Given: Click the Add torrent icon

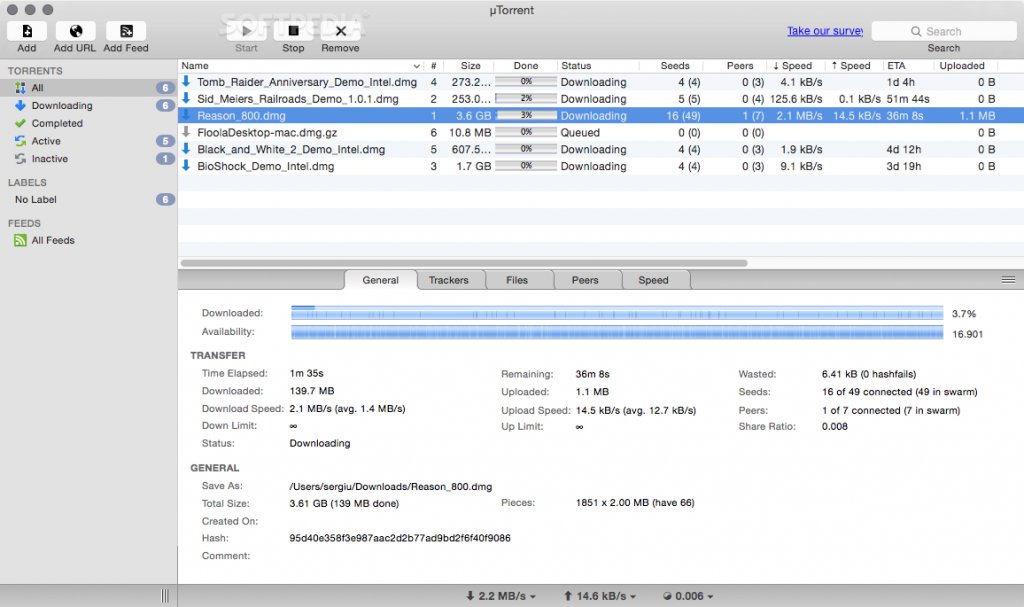Looking at the screenshot, I should (27, 31).
